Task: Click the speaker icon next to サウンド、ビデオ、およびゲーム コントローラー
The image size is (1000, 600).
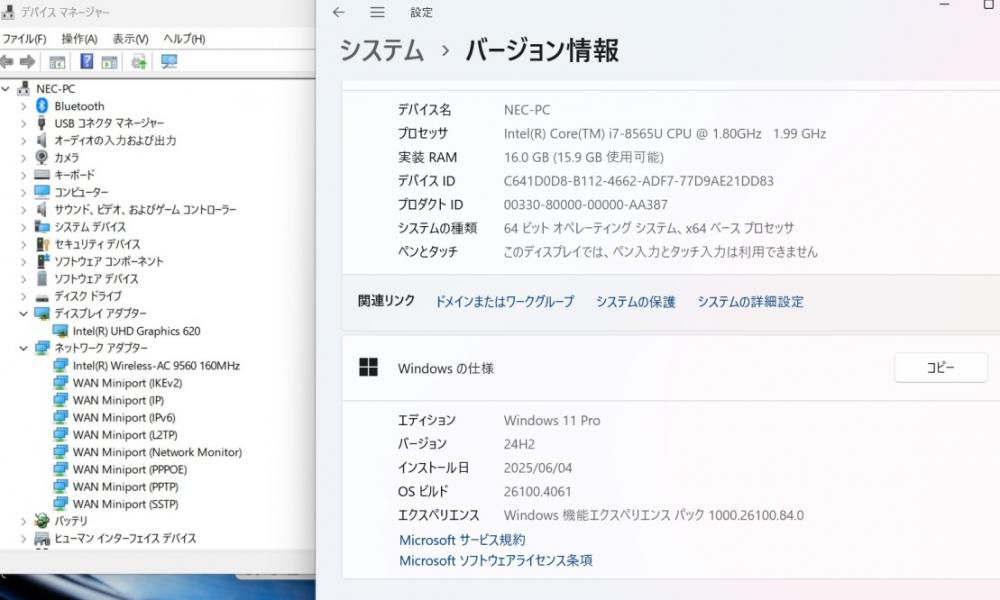Action: 41,209
